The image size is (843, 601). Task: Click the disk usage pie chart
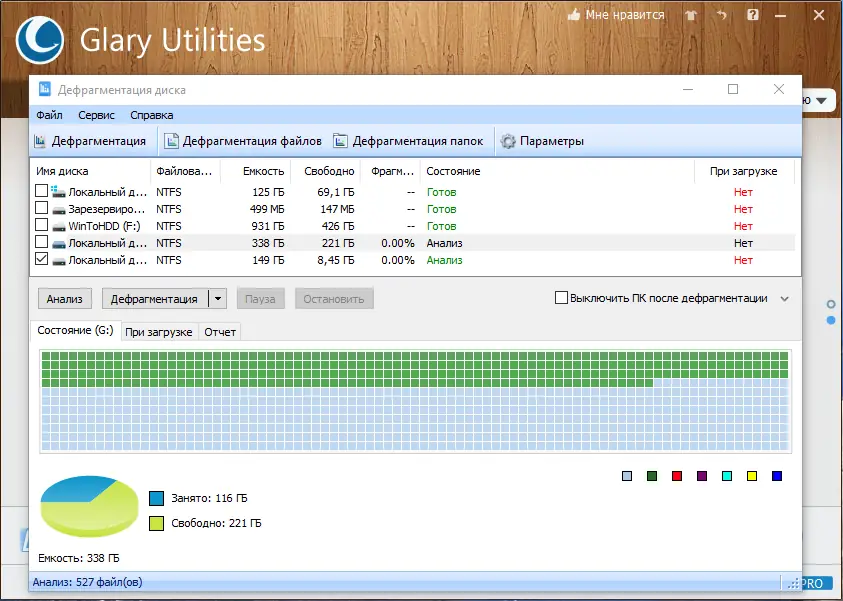[x=89, y=506]
